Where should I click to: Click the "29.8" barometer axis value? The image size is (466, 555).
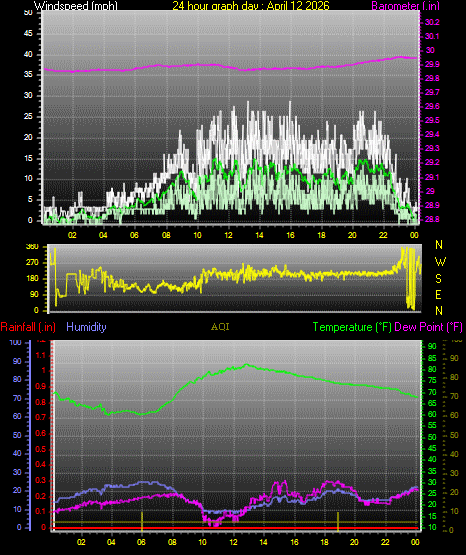(432, 79)
